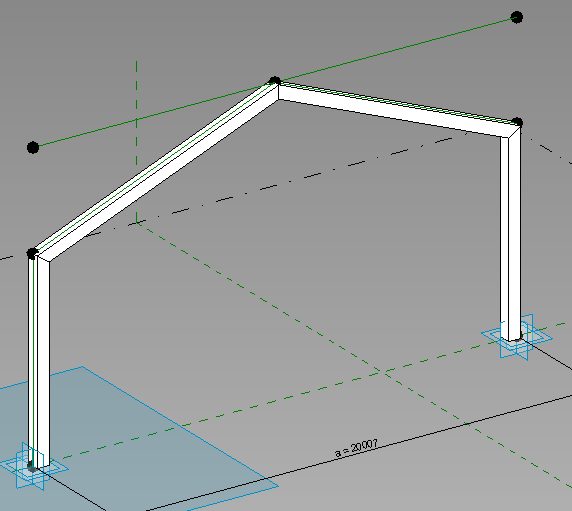This screenshot has width=572, height=511.
Task: Select the far-left black point on green line
Action: coord(33,147)
